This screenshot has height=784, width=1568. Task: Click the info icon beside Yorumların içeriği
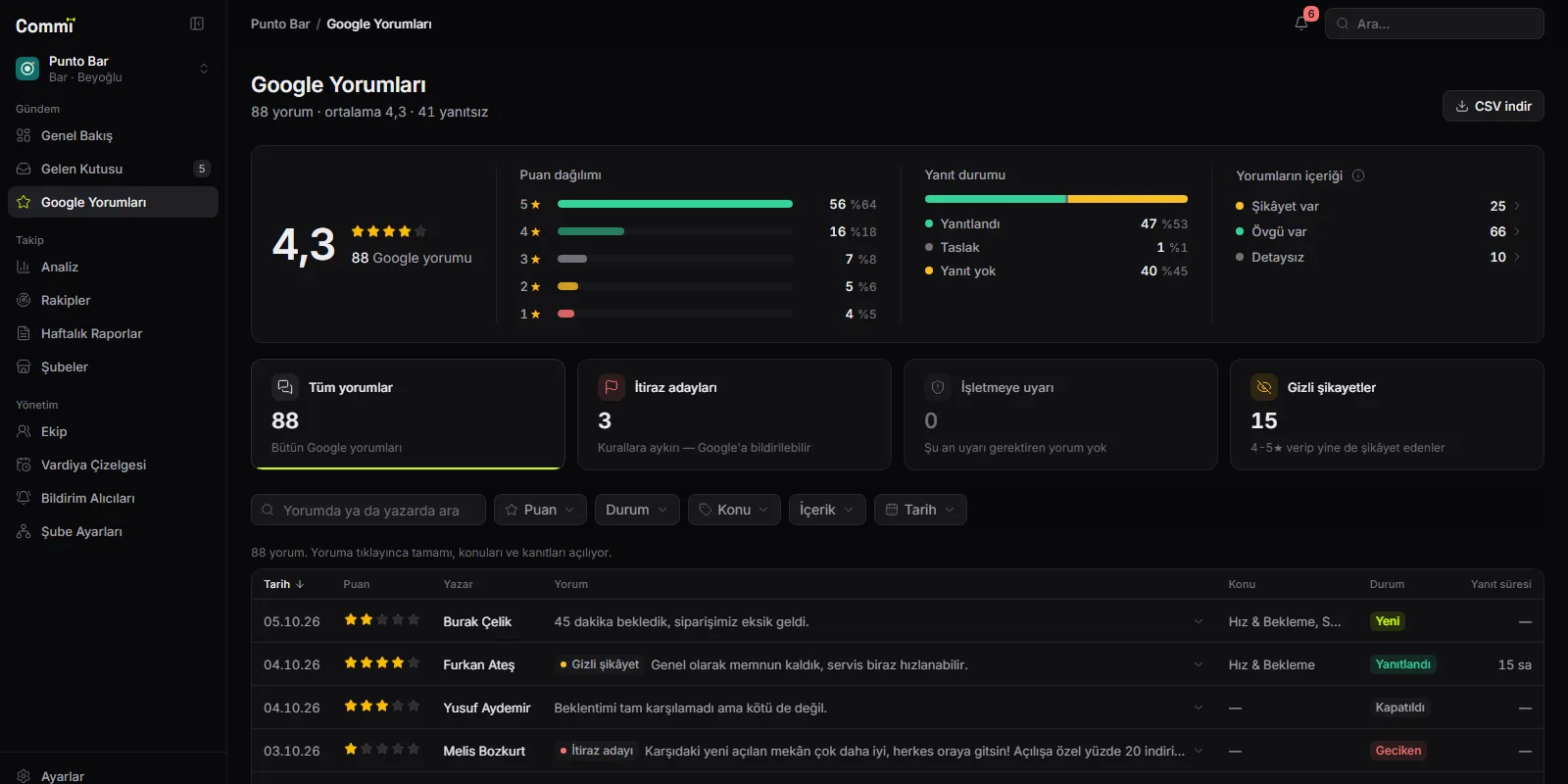click(1358, 175)
